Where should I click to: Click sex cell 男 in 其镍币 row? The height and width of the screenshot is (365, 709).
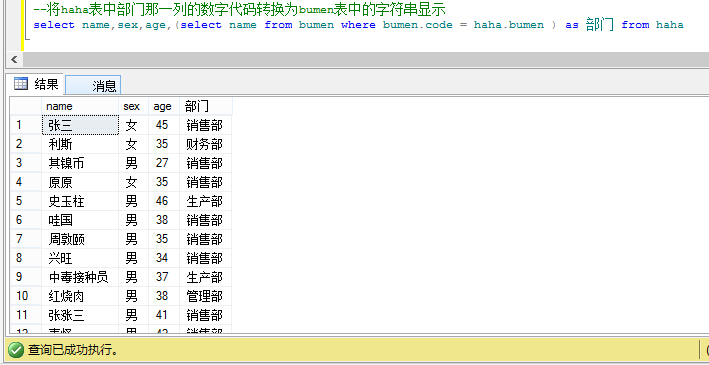[x=133, y=163]
